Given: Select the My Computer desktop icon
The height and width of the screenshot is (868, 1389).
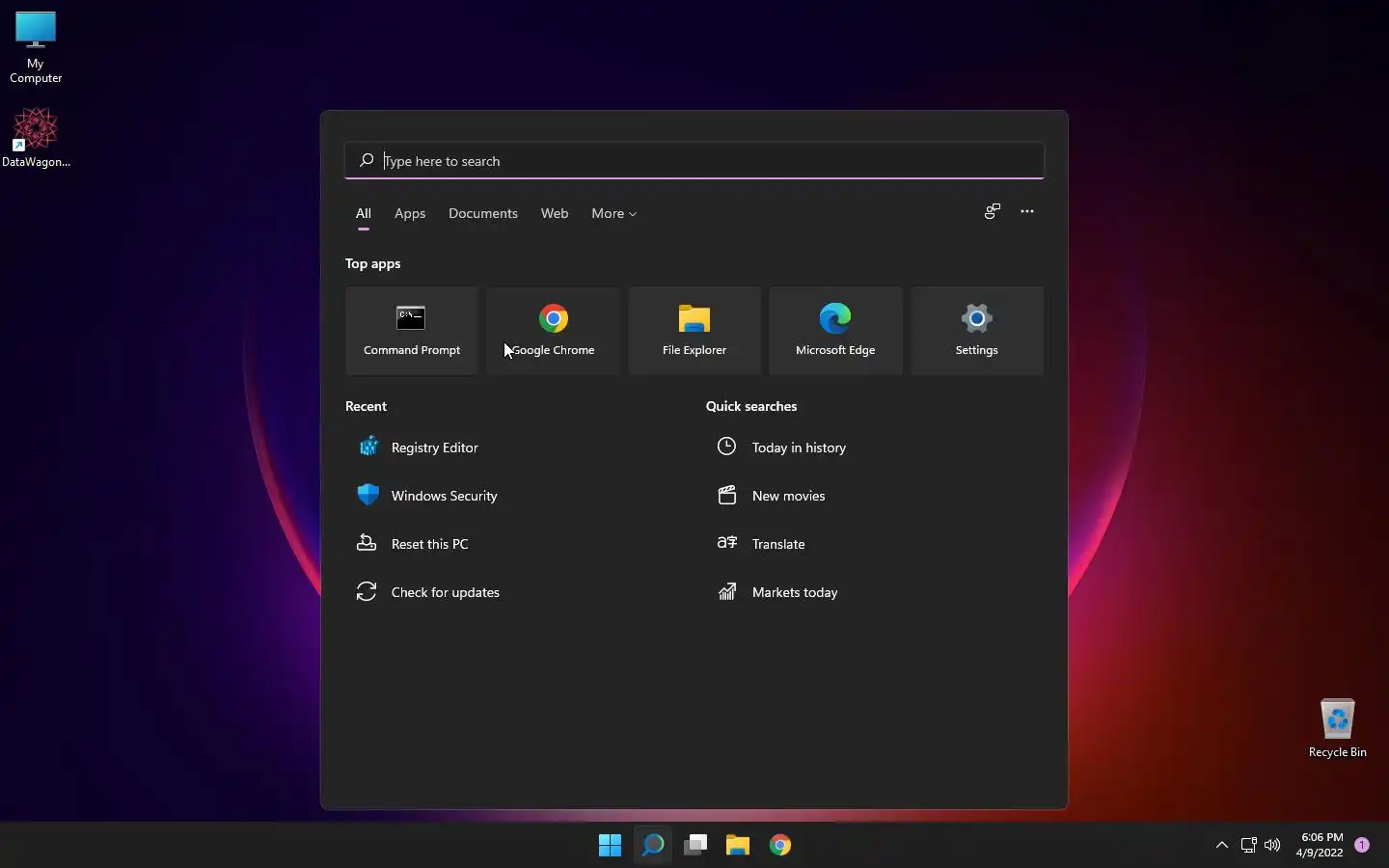Looking at the screenshot, I should click(x=36, y=48).
